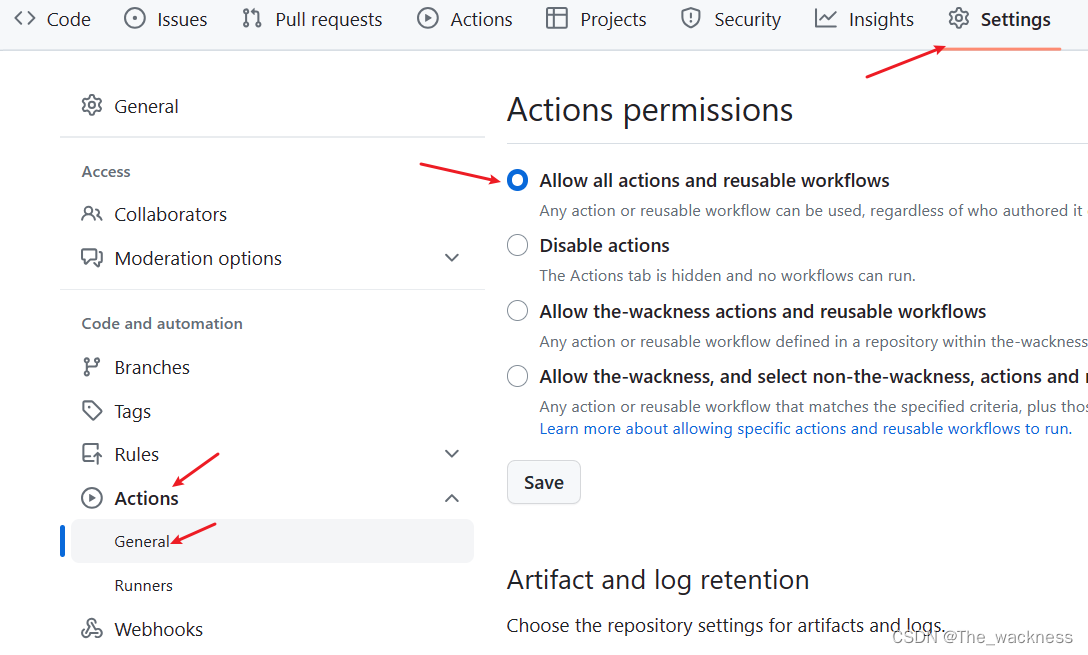Click the highlighted General item under Actions
This screenshot has height=655, width=1088.
141,540
